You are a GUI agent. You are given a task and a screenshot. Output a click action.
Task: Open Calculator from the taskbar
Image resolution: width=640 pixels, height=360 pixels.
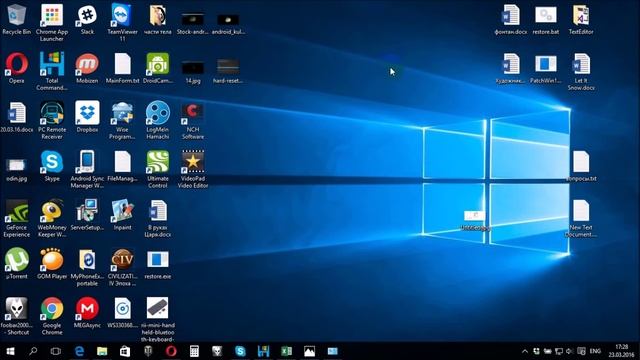coord(194,351)
